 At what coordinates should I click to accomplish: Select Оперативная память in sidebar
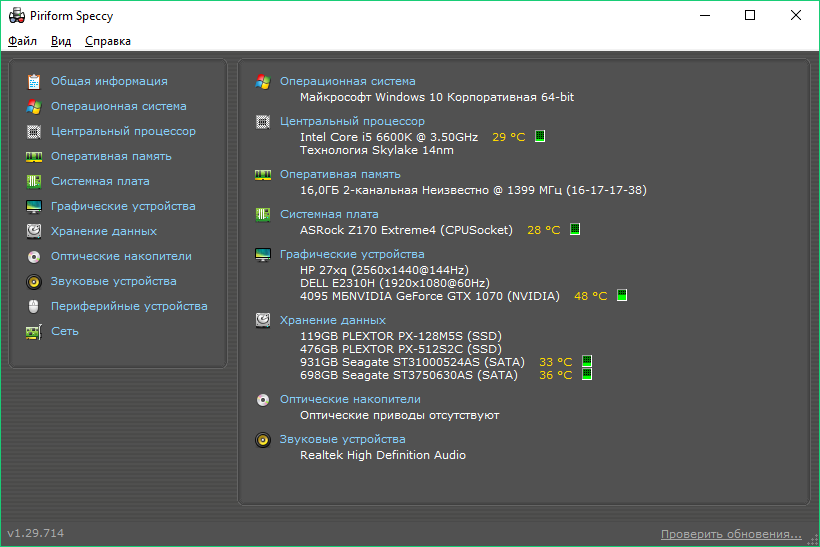coord(111,156)
